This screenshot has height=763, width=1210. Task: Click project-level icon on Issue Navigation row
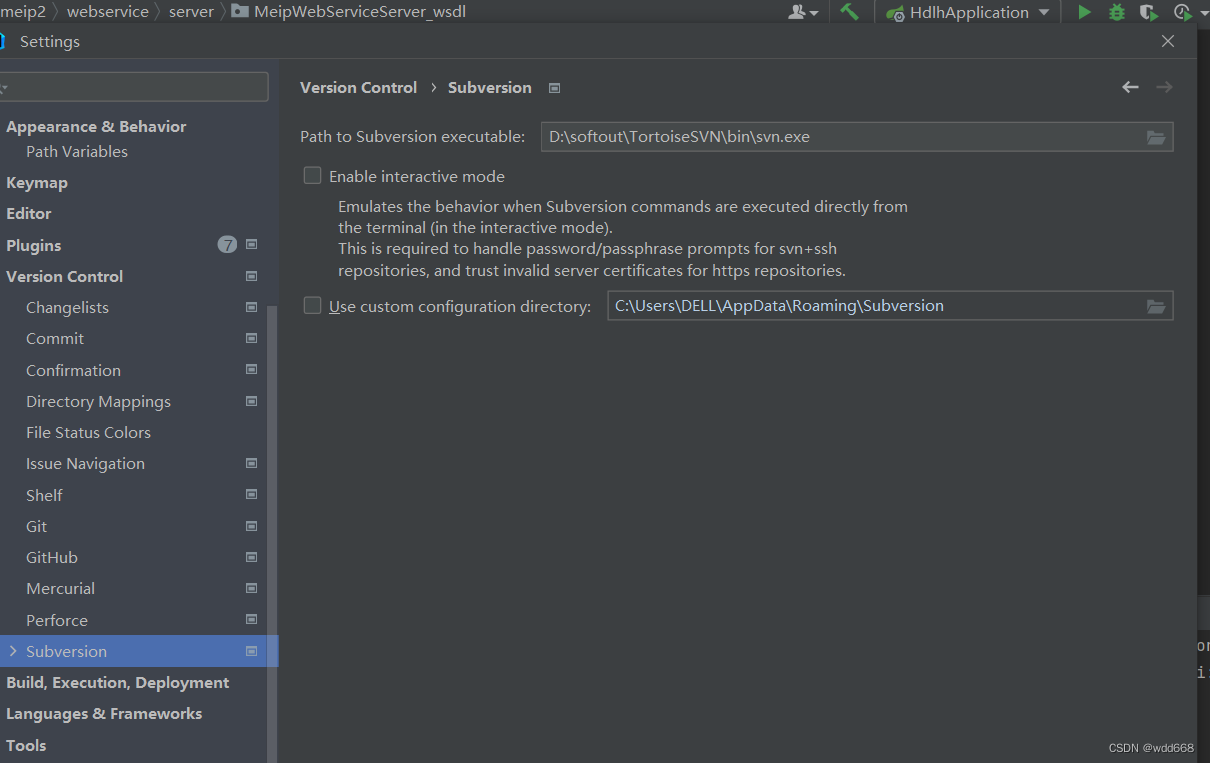coord(251,463)
